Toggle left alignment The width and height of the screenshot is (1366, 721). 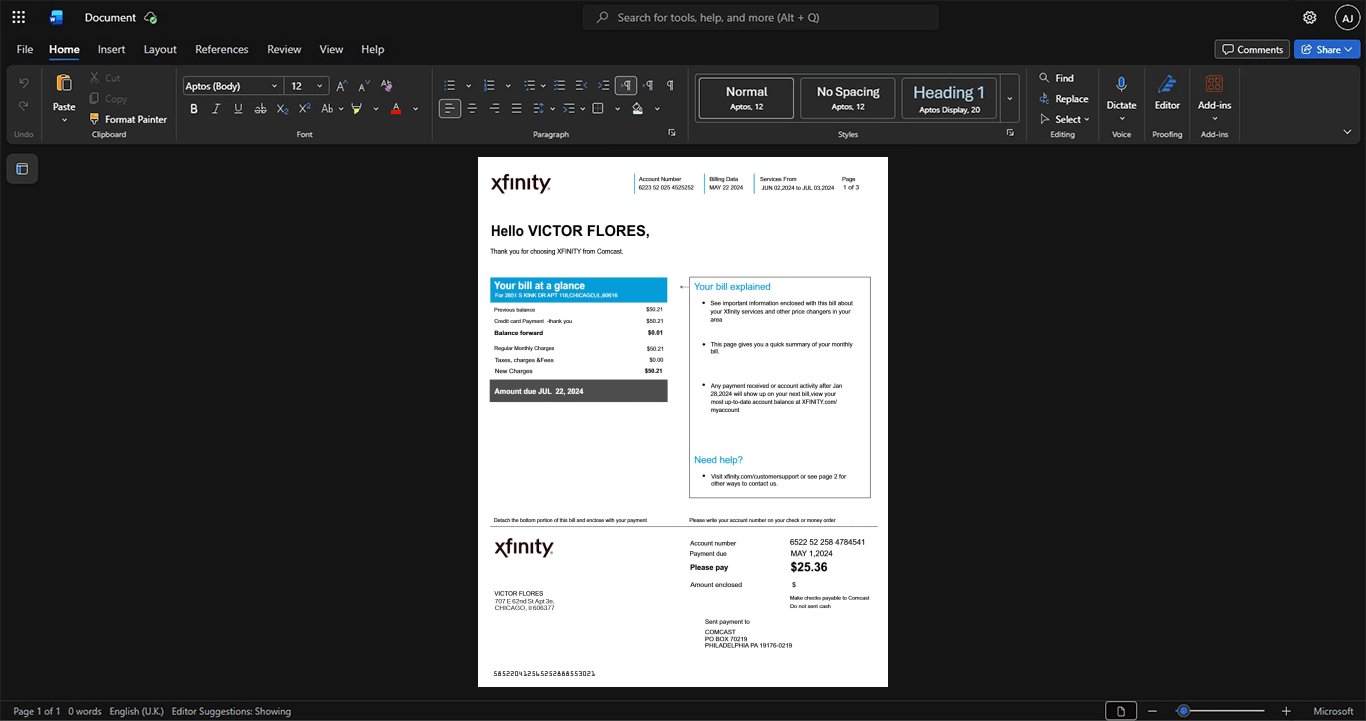[x=450, y=108]
